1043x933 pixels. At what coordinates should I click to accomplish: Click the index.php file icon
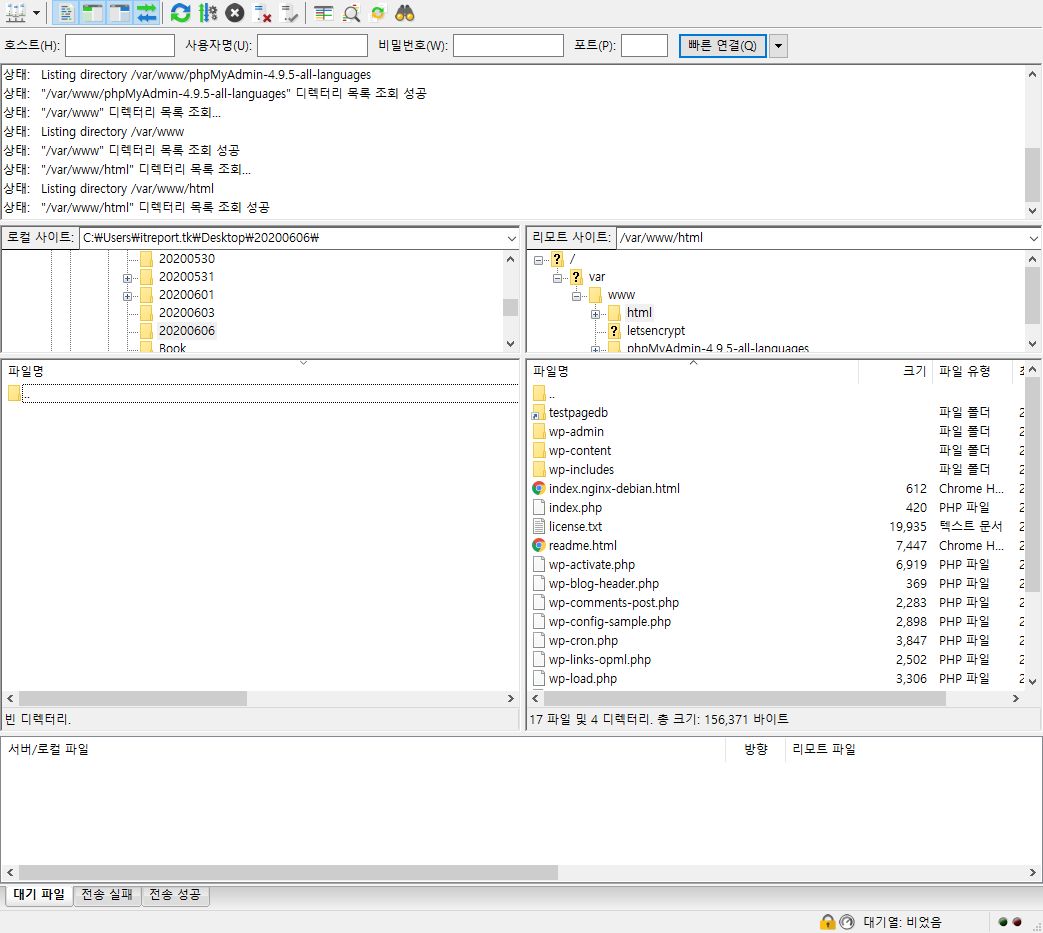539,508
